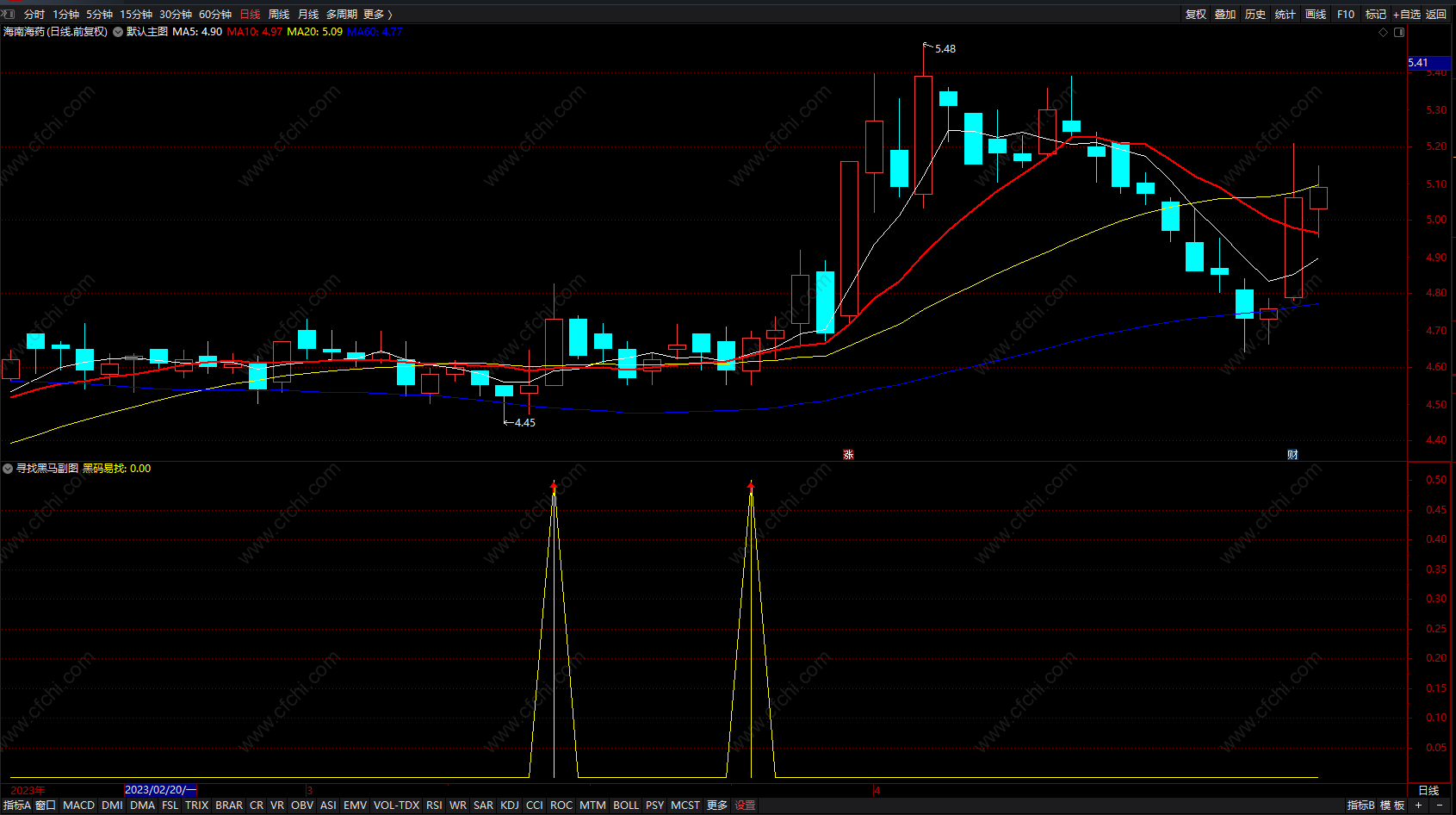Select the 月线 monthly chart tab
The width and height of the screenshot is (1456, 815).
point(308,14)
